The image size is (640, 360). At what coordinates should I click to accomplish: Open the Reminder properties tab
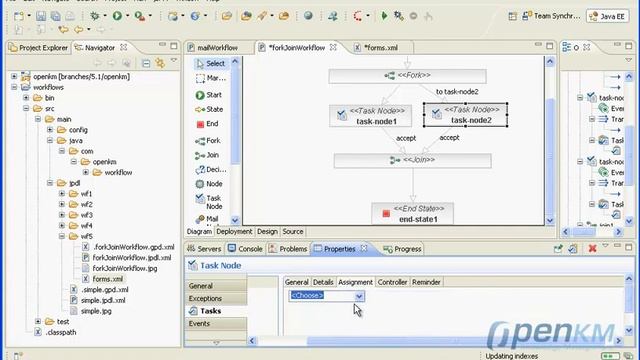(x=426, y=282)
